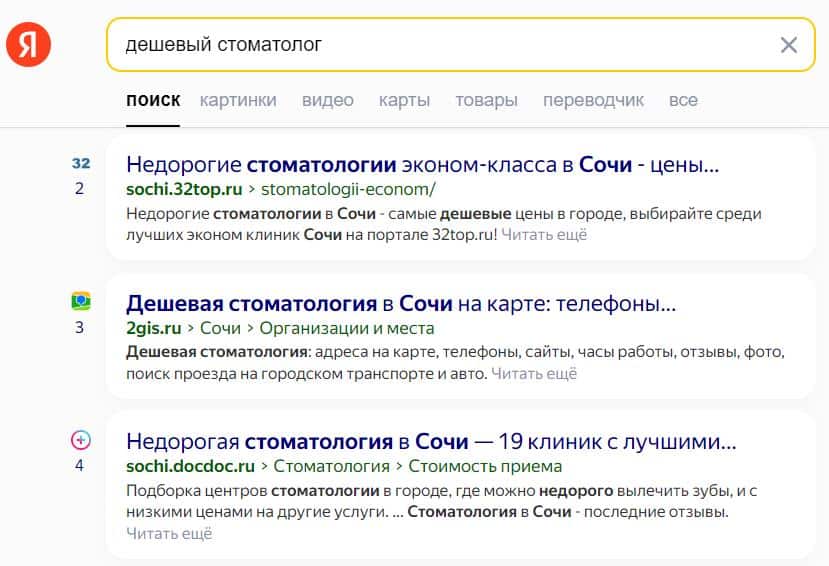
Task: Expand the «все» services menu
Action: pyautogui.click(x=683, y=100)
